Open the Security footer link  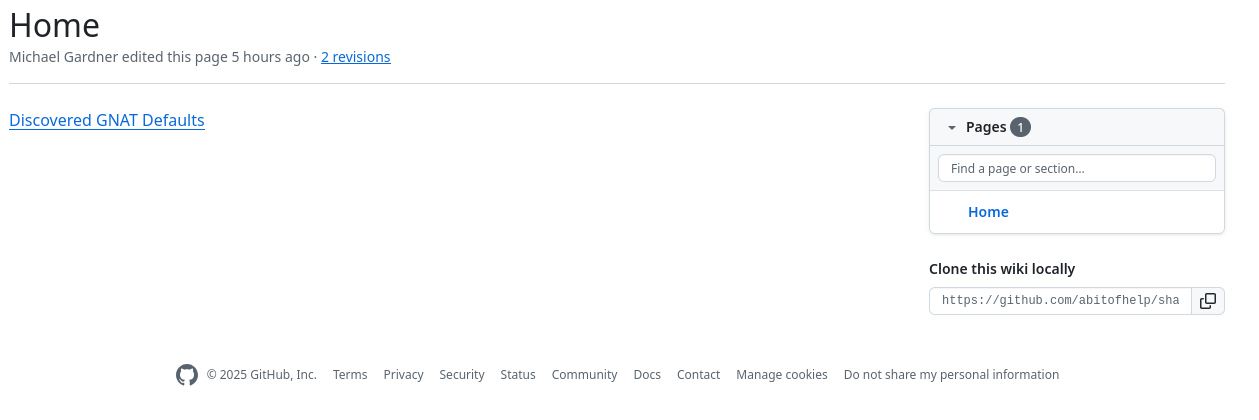click(x=462, y=375)
